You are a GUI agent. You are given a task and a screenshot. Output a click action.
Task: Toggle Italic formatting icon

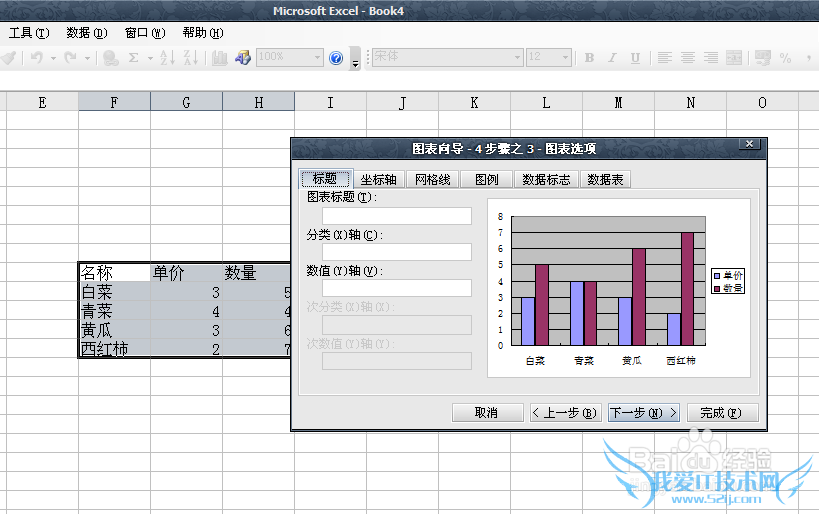(612, 57)
